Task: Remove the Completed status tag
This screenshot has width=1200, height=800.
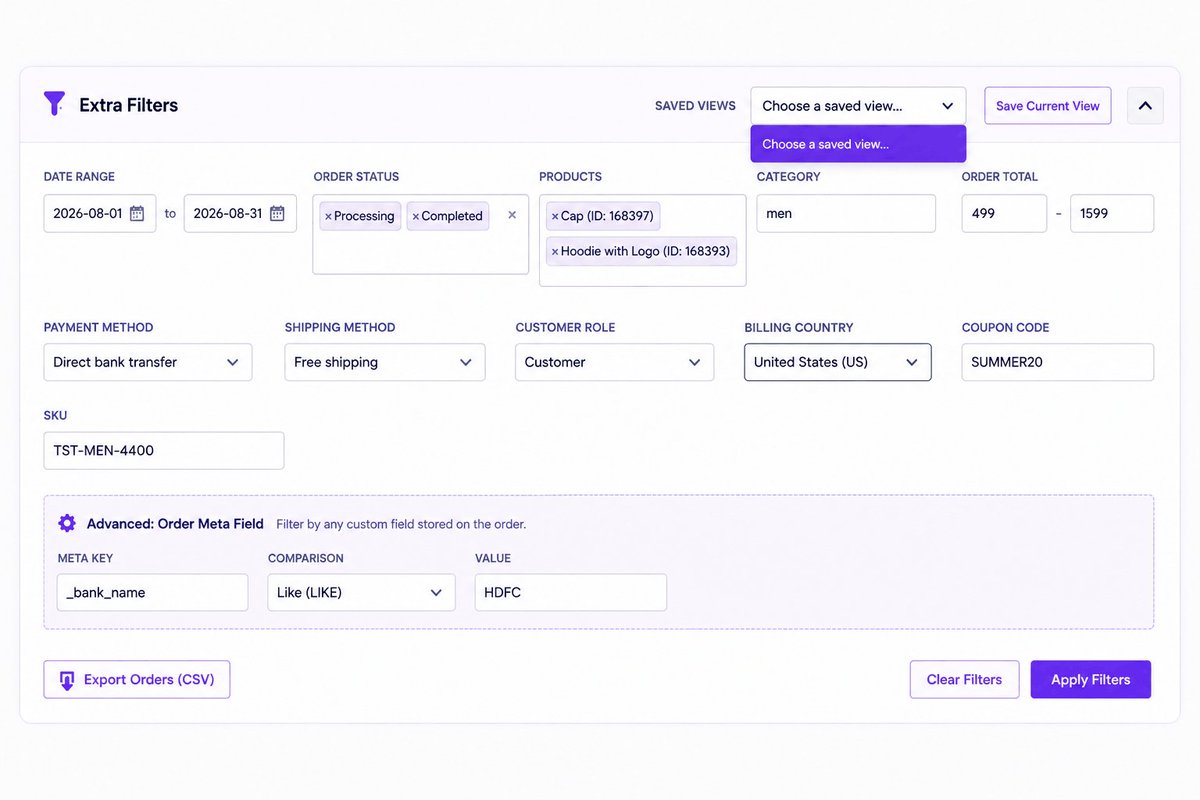Action: [416, 216]
